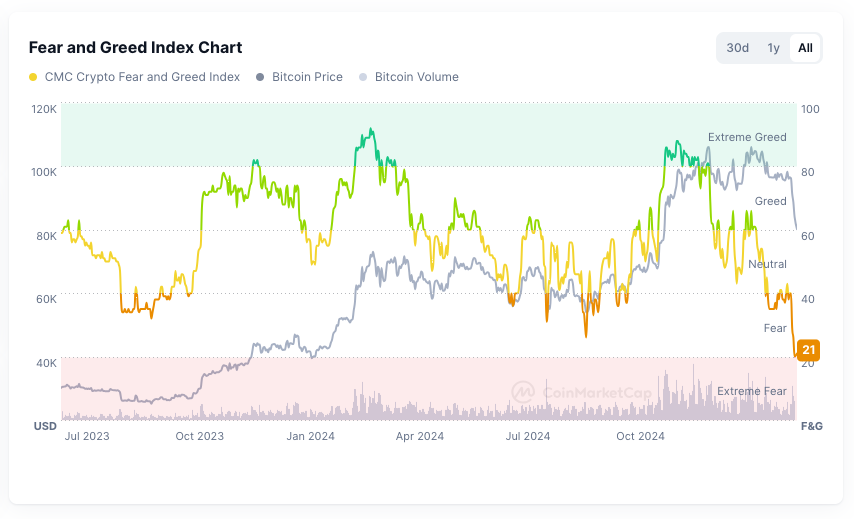Click the Neutral zone label
The height and width of the screenshot is (519, 854).
[x=767, y=264]
